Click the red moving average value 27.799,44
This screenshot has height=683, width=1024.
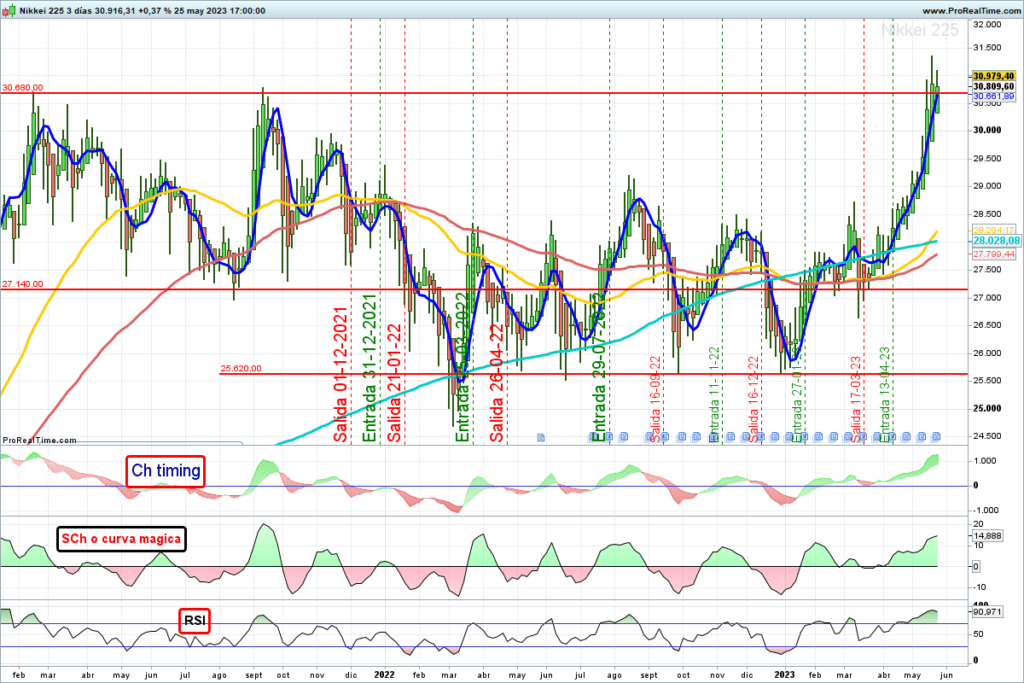point(993,254)
